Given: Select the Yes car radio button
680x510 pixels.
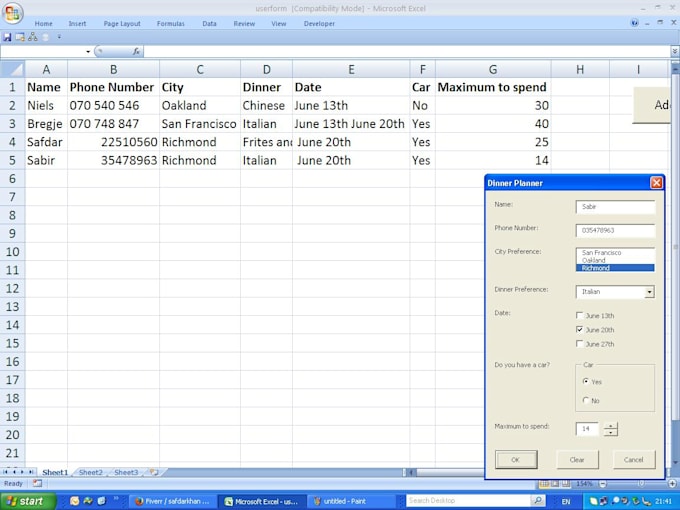Looking at the screenshot, I should coord(586,381).
